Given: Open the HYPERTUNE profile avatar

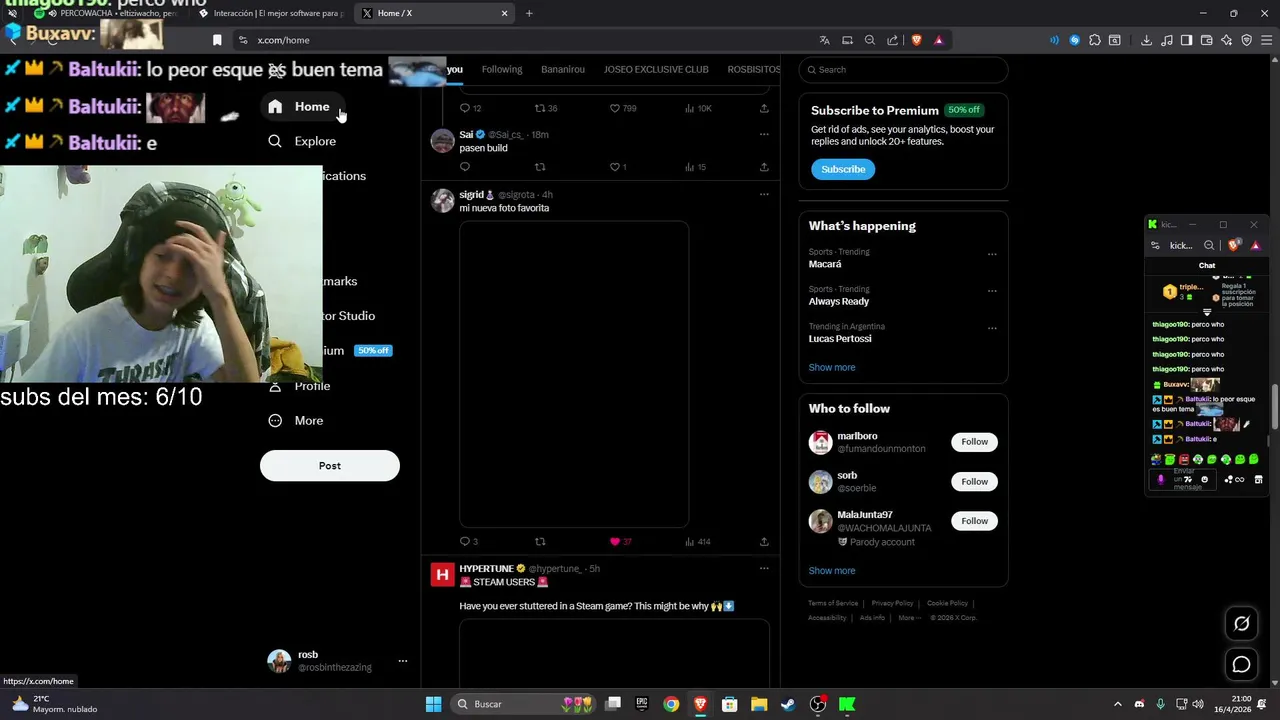Looking at the screenshot, I should (442, 574).
